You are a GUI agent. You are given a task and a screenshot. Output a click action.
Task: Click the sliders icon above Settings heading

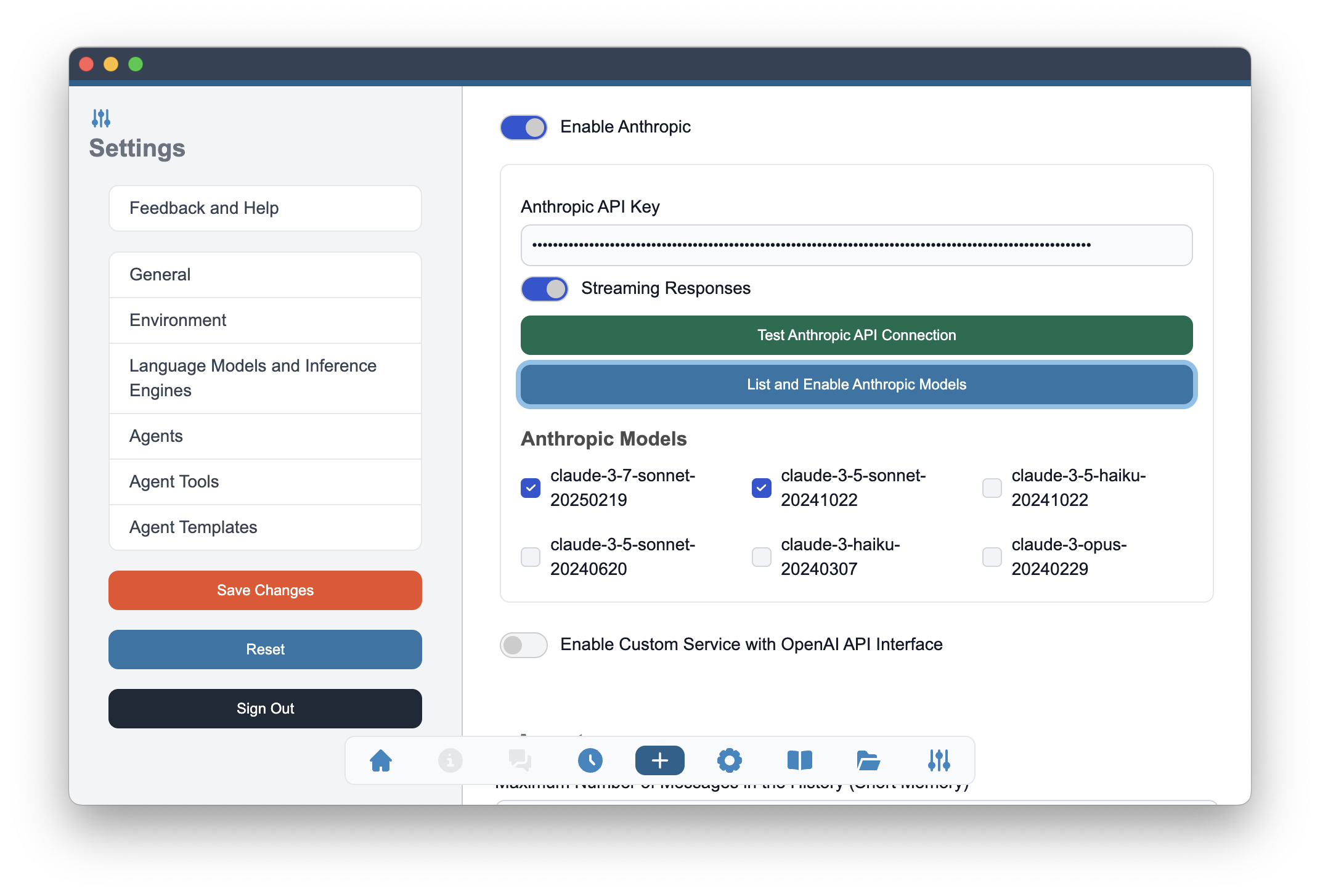coord(101,118)
